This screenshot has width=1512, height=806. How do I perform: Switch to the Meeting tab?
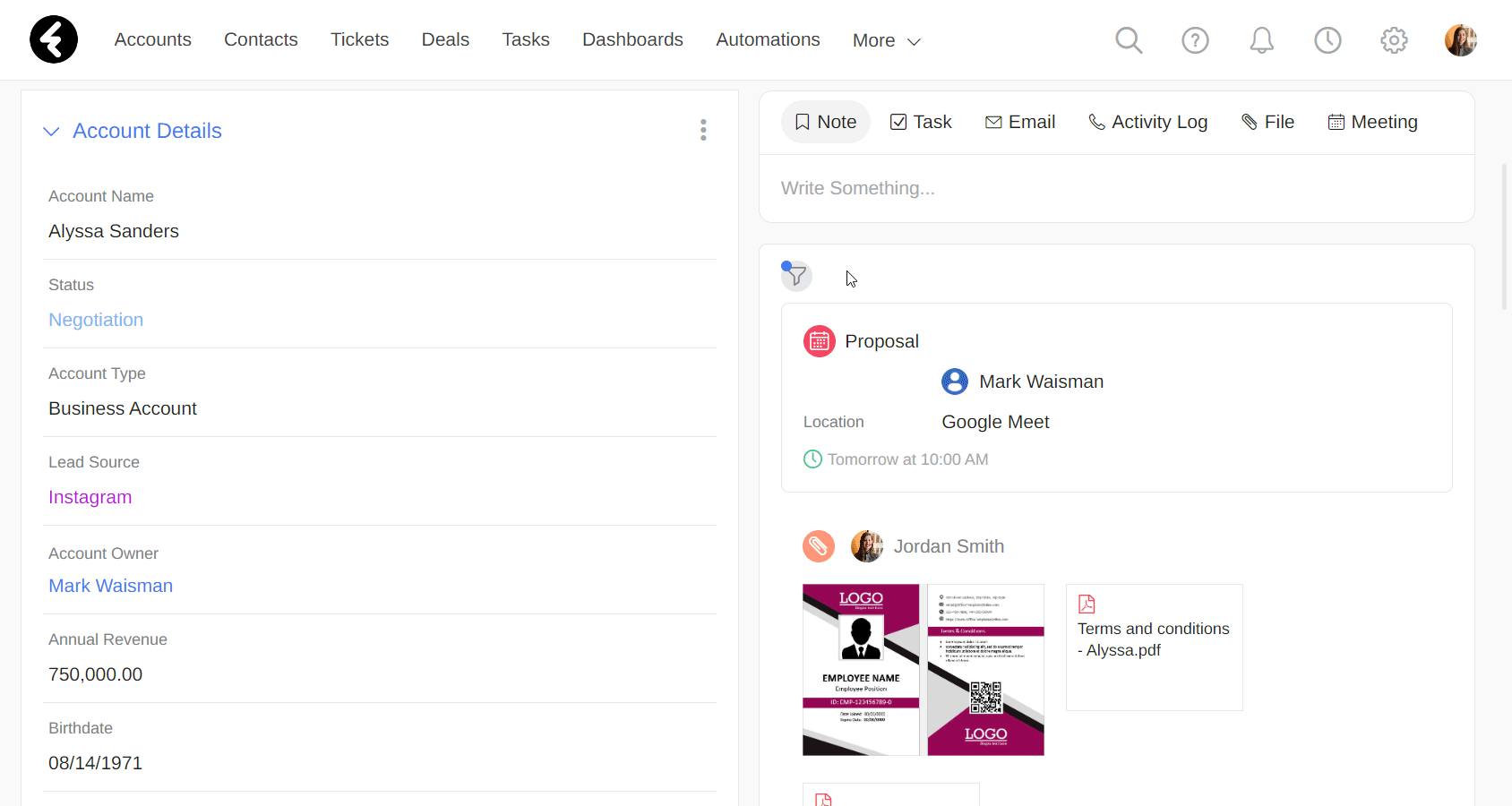1372,122
